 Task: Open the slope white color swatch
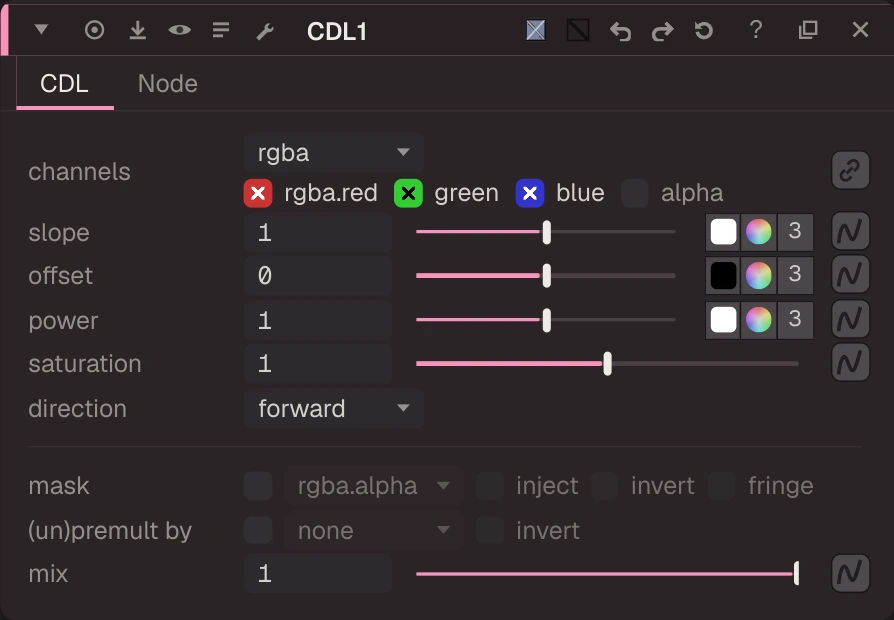724,232
